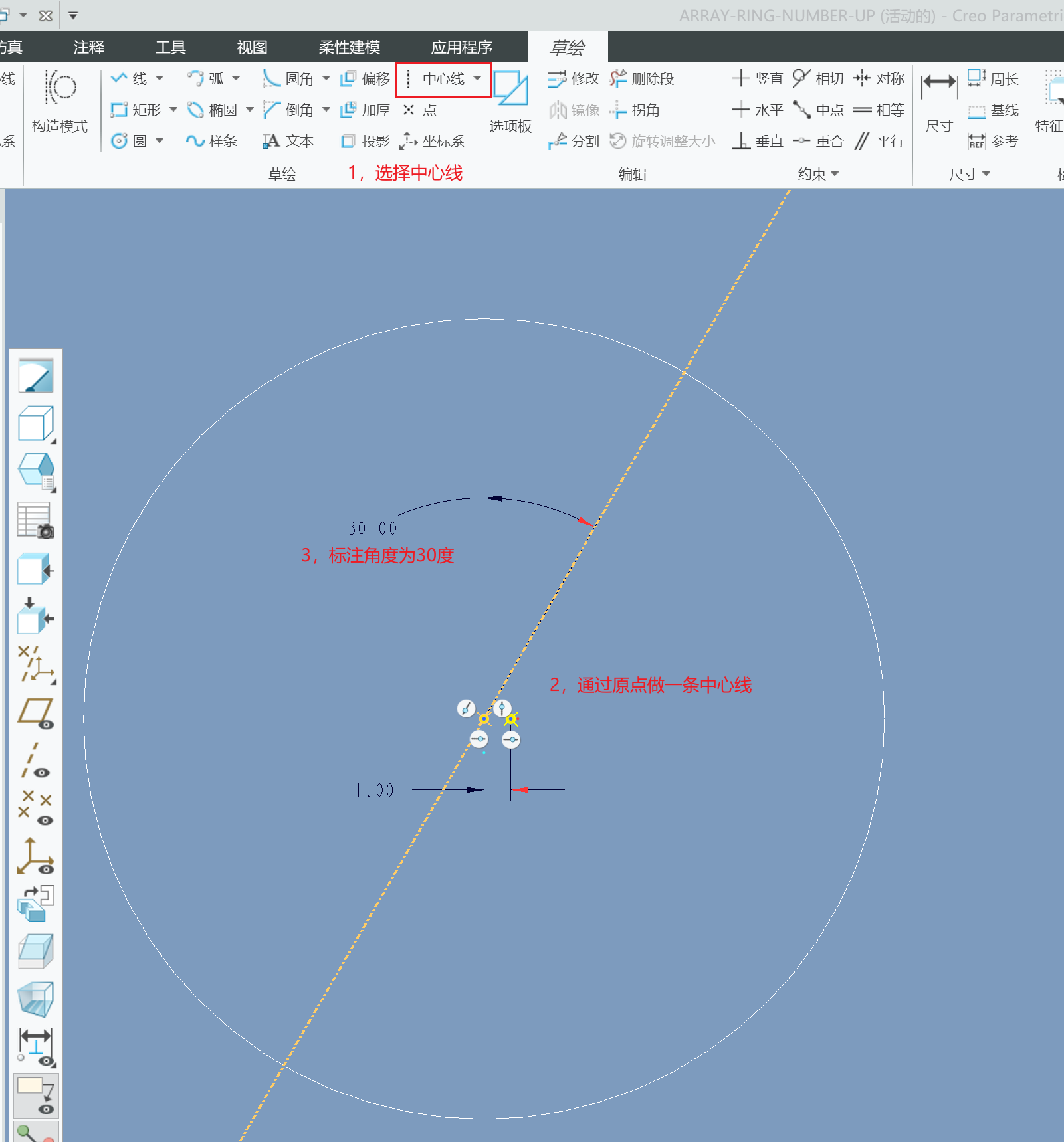Expand the 尺寸 (Dimension) group menu
Screen dimensions: 1064x1142
coord(970,174)
